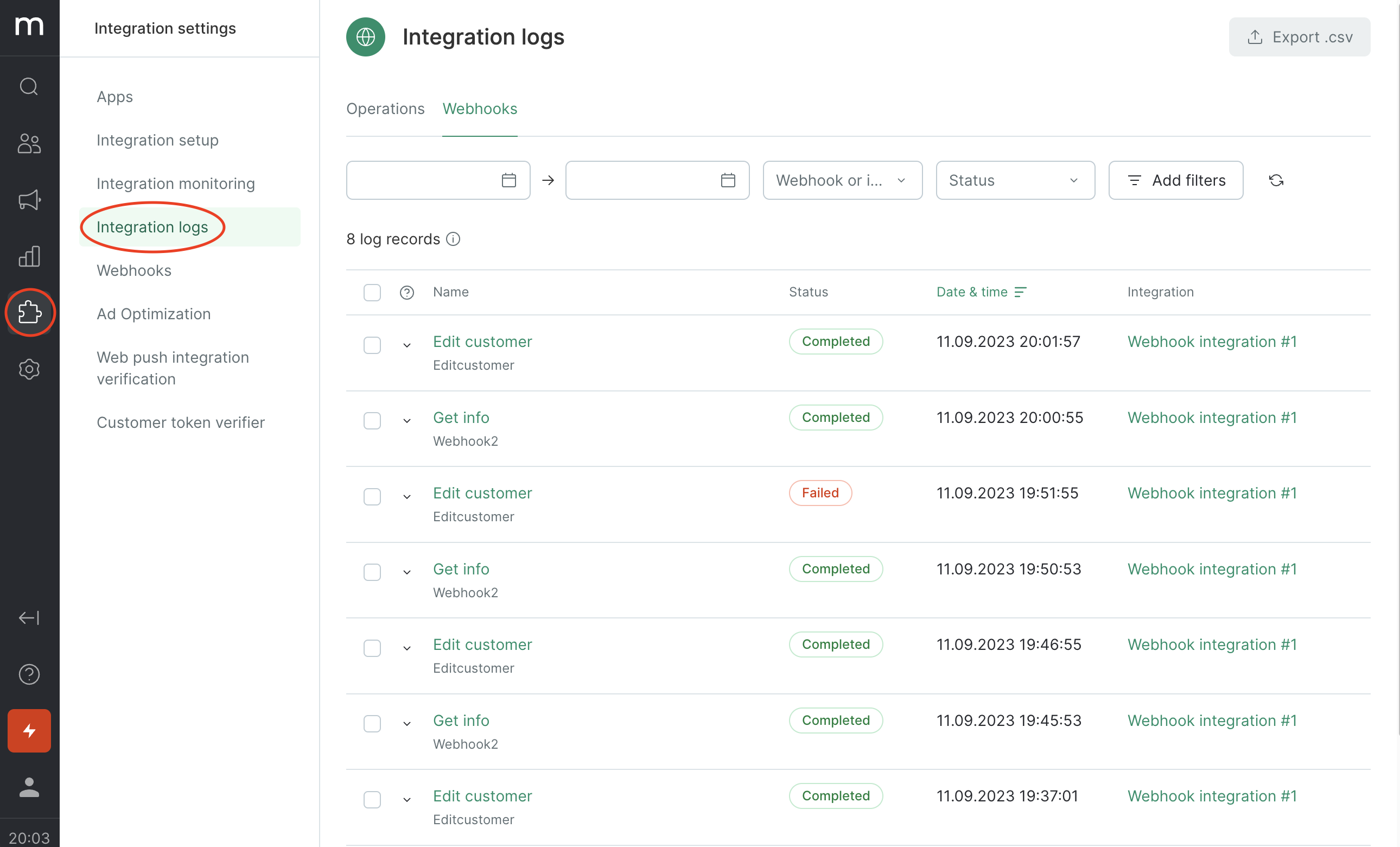Open Webhook integration #1 link in first row
The image size is (1400, 847).
click(1212, 342)
